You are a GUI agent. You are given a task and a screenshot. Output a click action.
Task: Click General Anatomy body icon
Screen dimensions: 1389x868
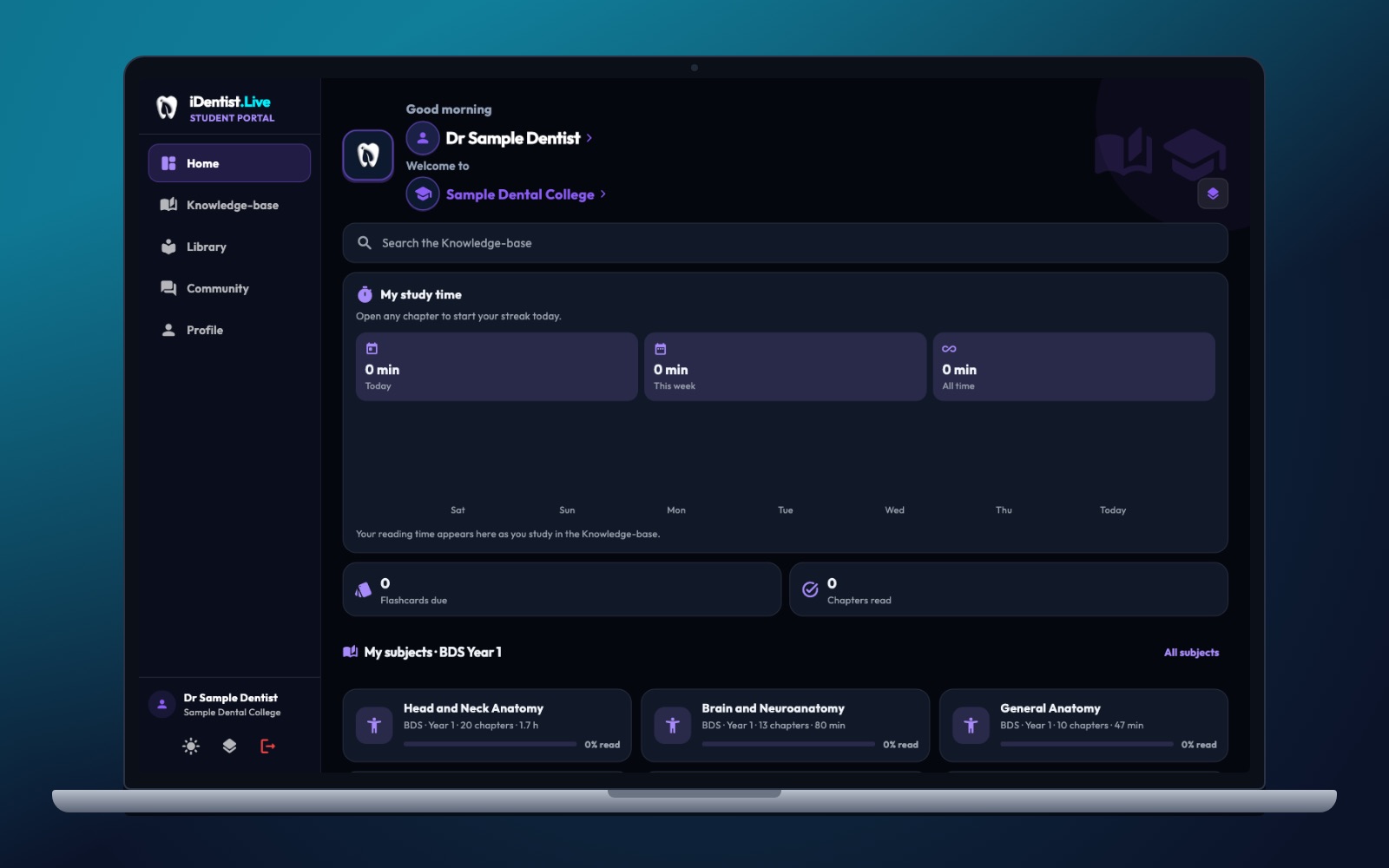point(971,726)
